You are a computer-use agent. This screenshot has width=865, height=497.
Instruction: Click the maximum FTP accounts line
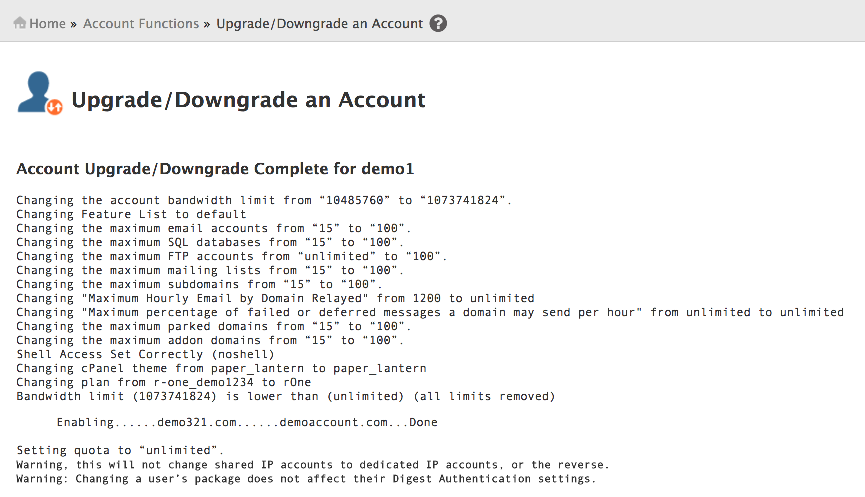coord(232,256)
